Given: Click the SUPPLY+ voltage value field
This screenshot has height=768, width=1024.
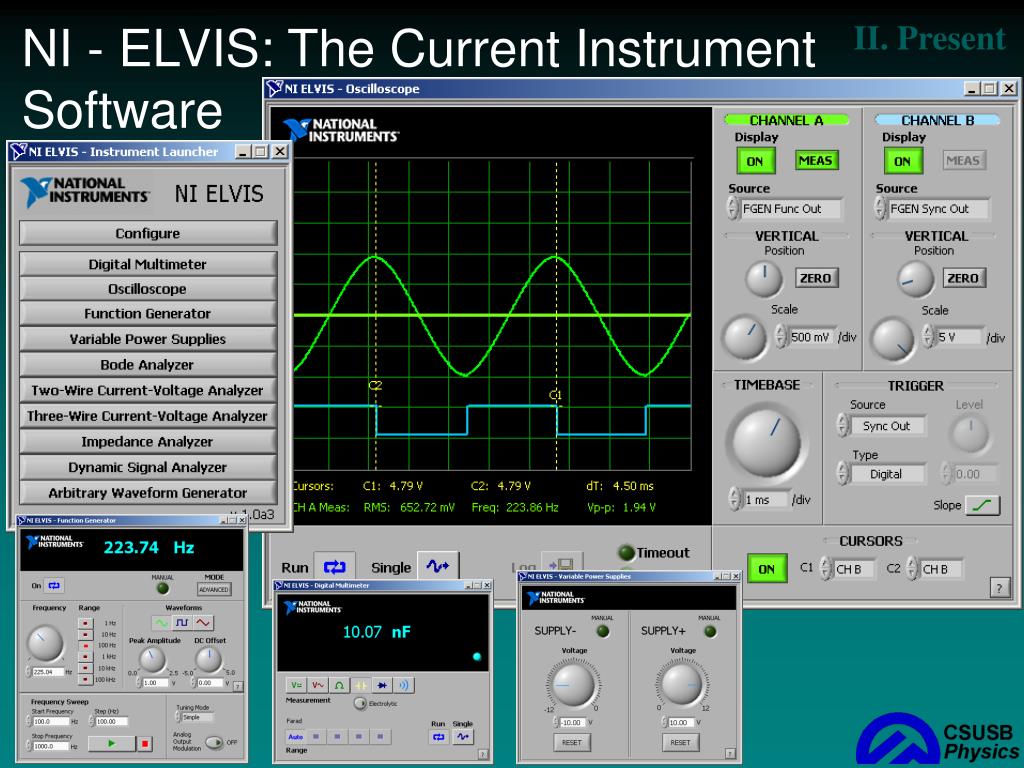Looking at the screenshot, I should 680,722.
